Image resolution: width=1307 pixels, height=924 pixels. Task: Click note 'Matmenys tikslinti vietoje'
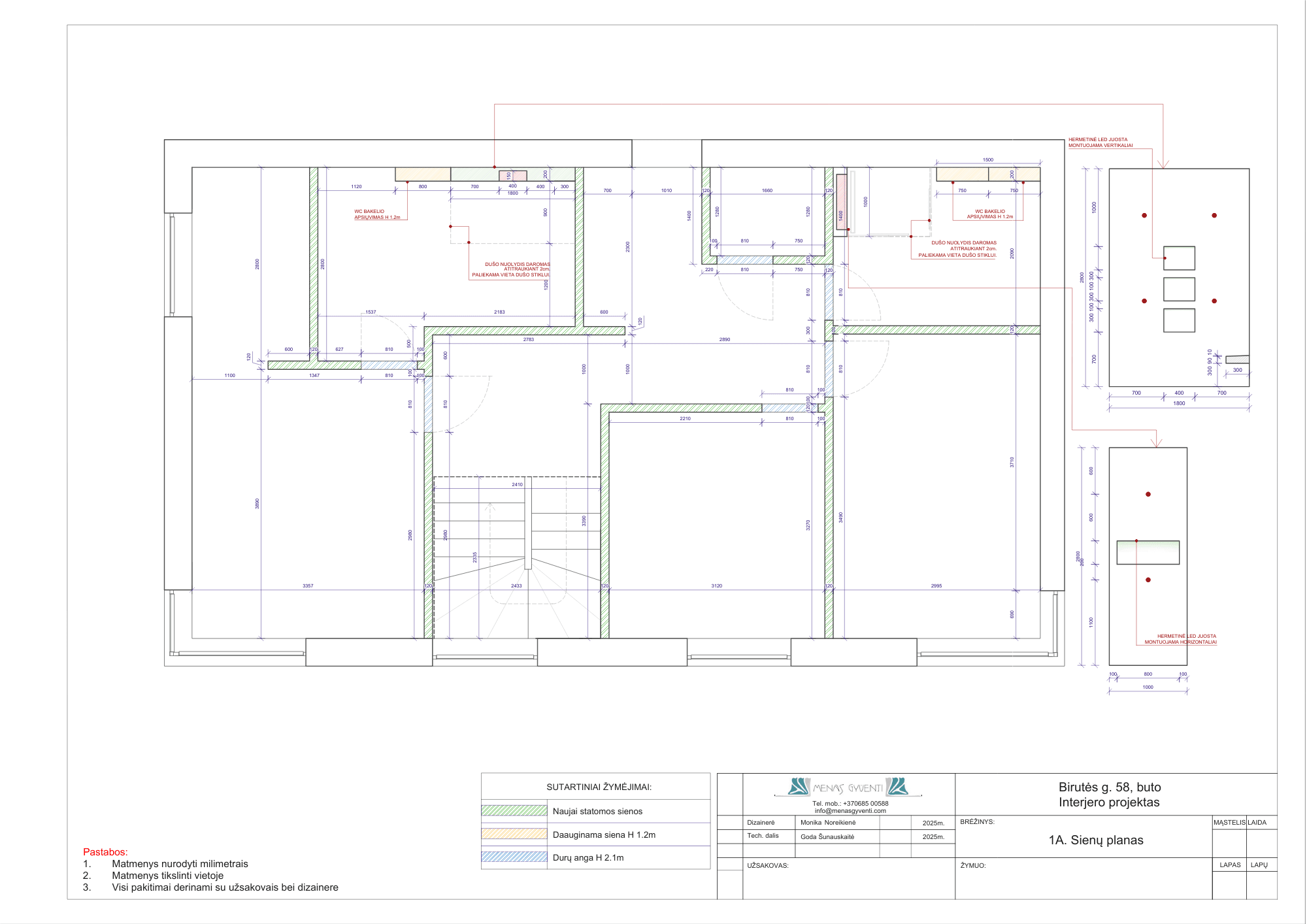[x=167, y=875]
